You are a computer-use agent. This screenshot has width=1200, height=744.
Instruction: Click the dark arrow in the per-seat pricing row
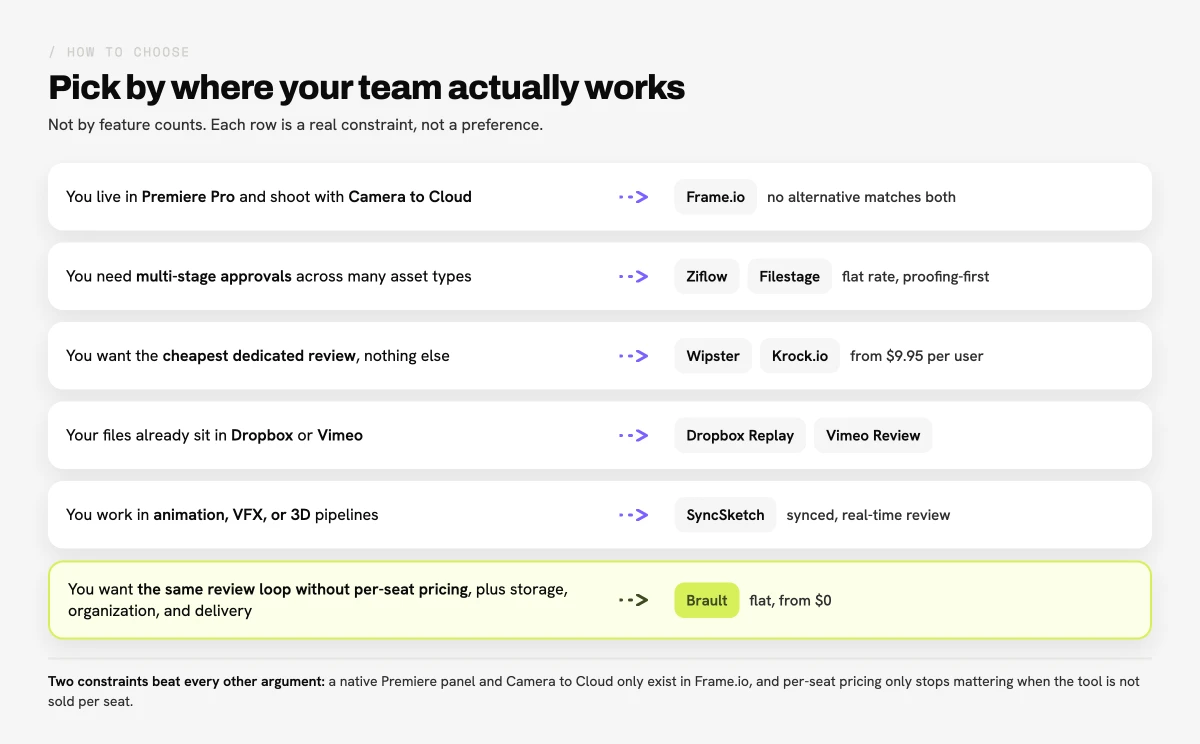633,600
